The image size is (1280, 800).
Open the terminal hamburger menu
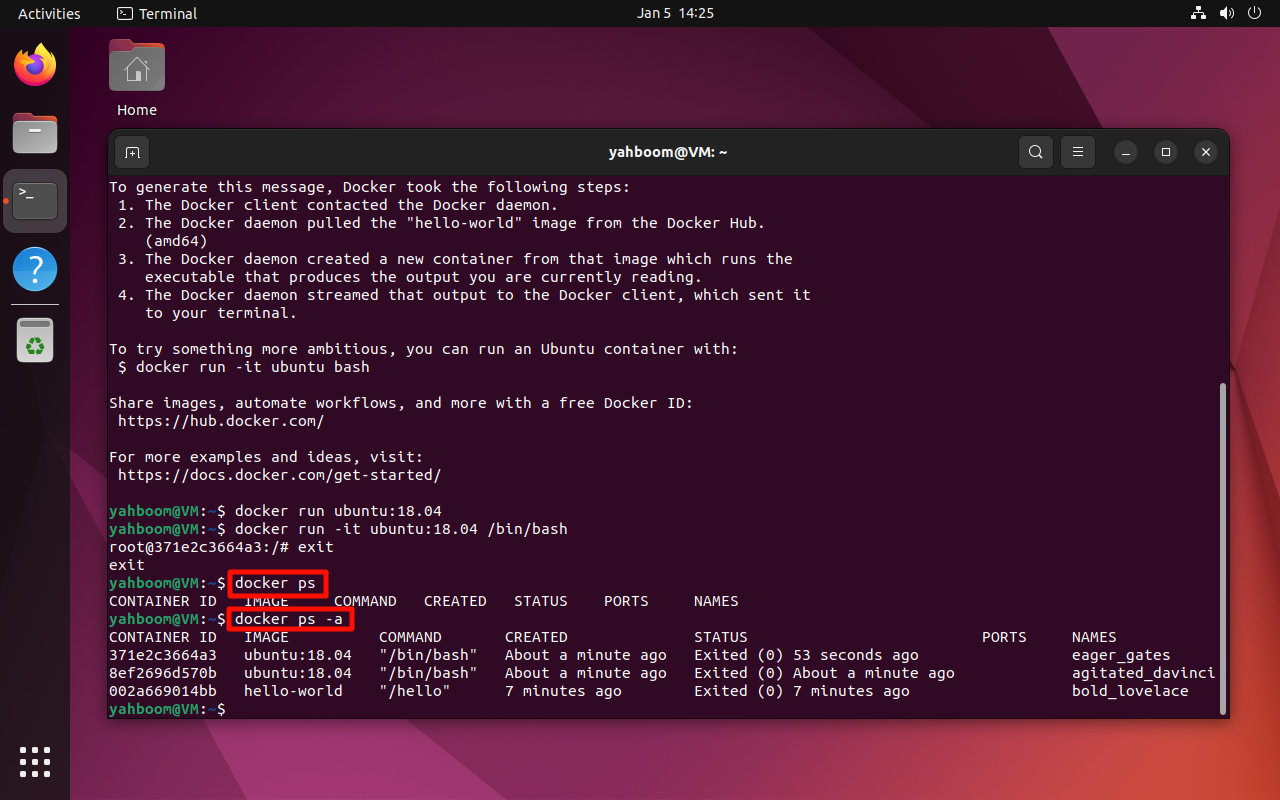[1077, 151]
